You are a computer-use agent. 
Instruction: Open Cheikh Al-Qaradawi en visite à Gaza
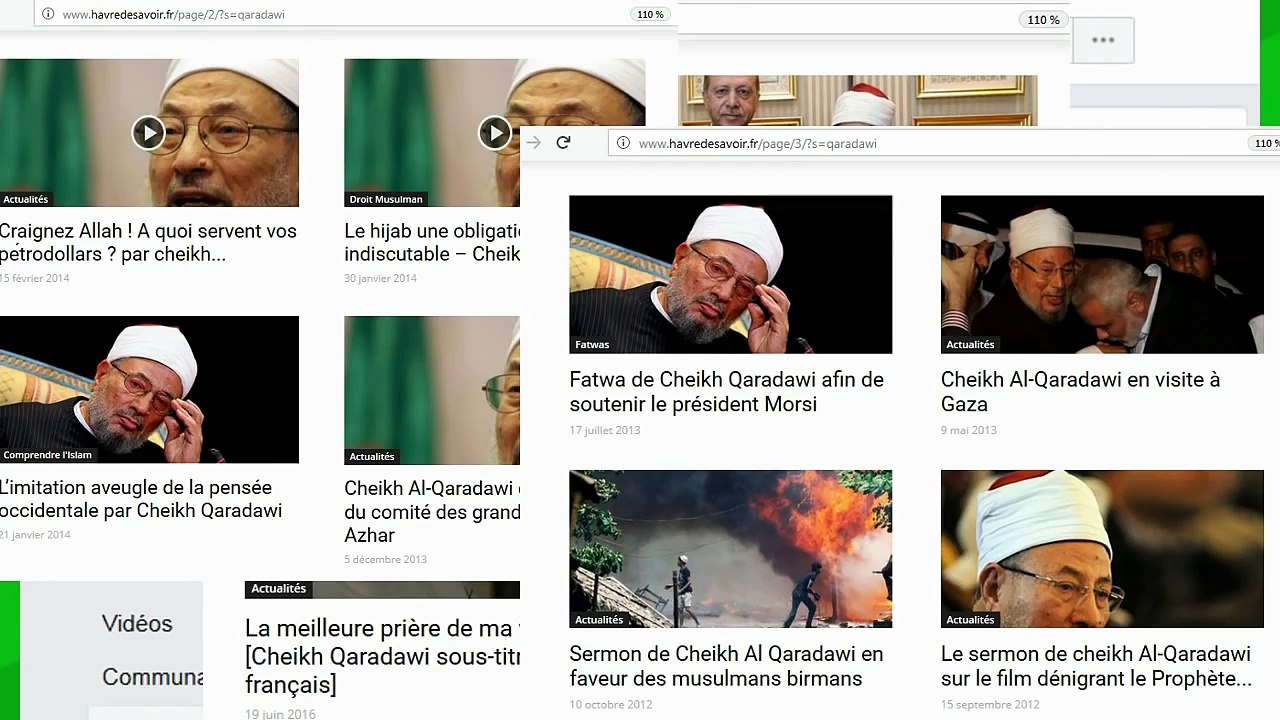(x=1080, y=392)
